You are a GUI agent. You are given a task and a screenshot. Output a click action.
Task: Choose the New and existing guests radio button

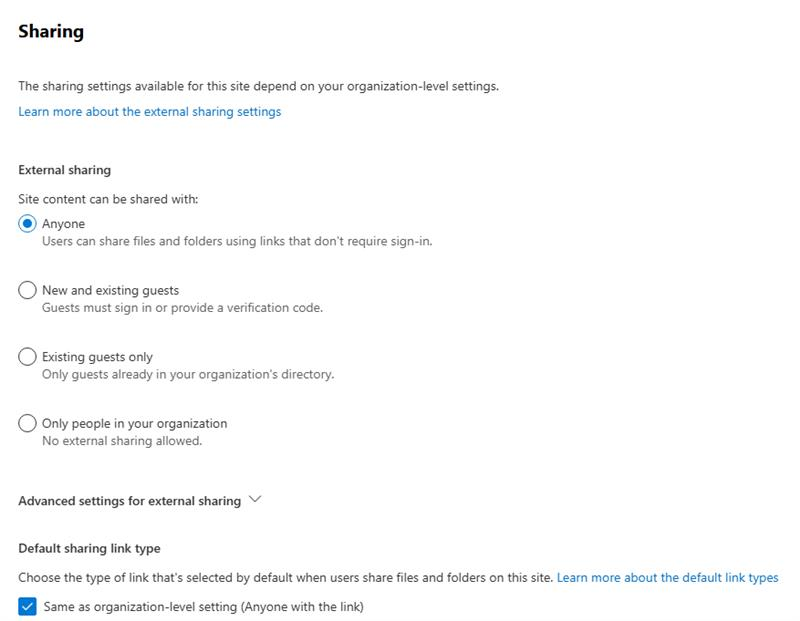pyautogui.click(x=27, y=290)
